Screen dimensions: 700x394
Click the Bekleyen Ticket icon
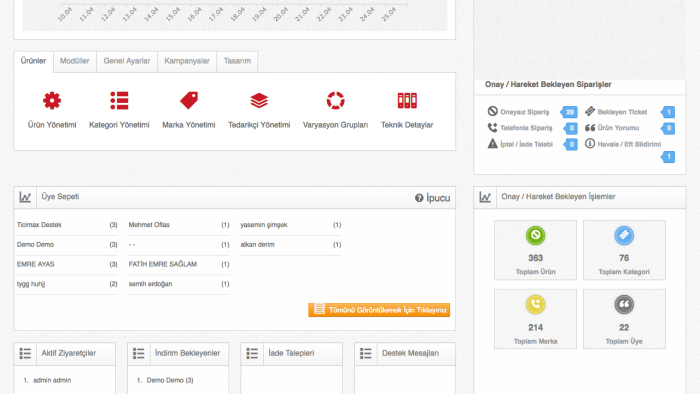(590, 111)
